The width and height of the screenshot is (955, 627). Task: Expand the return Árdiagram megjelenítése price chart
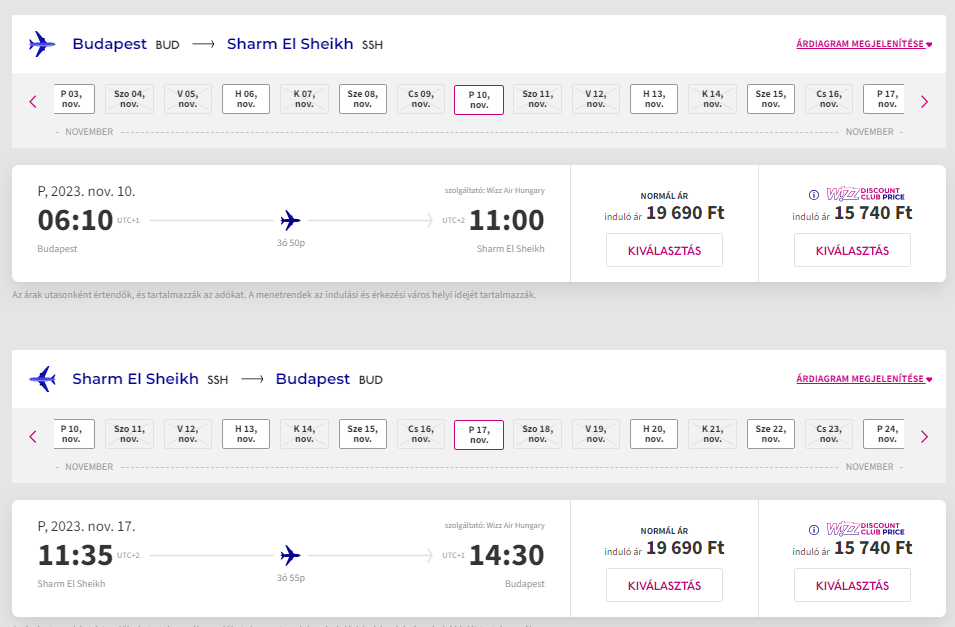[864, 379]
